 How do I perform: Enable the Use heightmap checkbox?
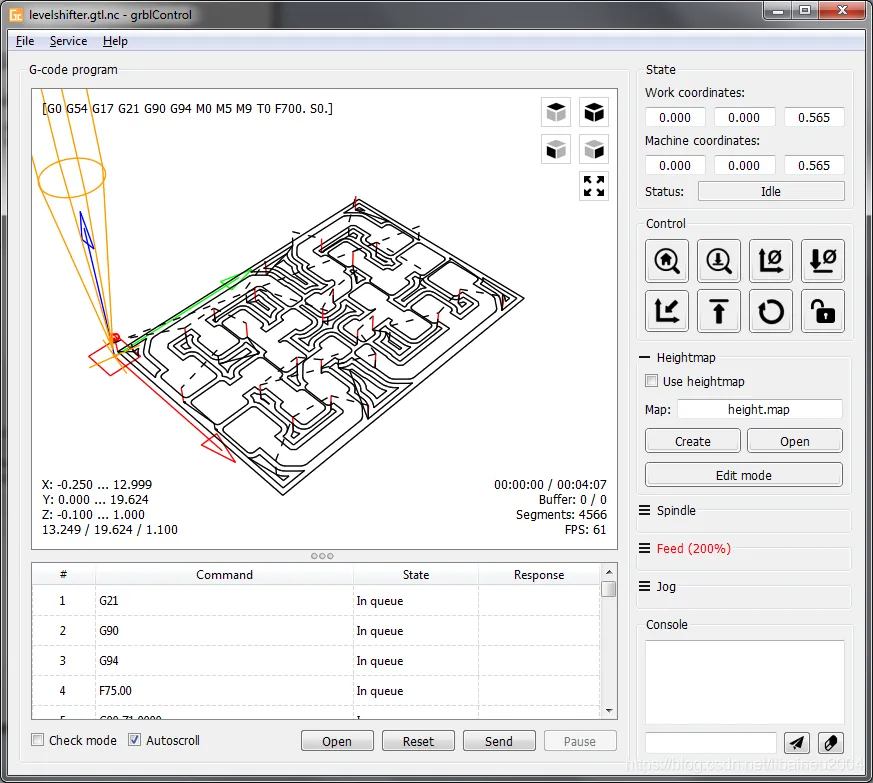(x=652, y=381)
